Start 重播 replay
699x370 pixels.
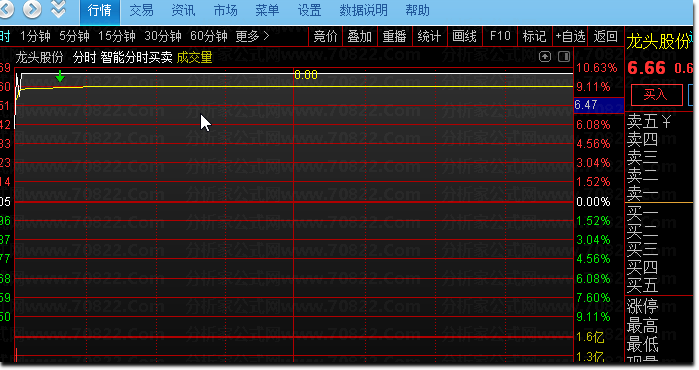pos(395,36)
